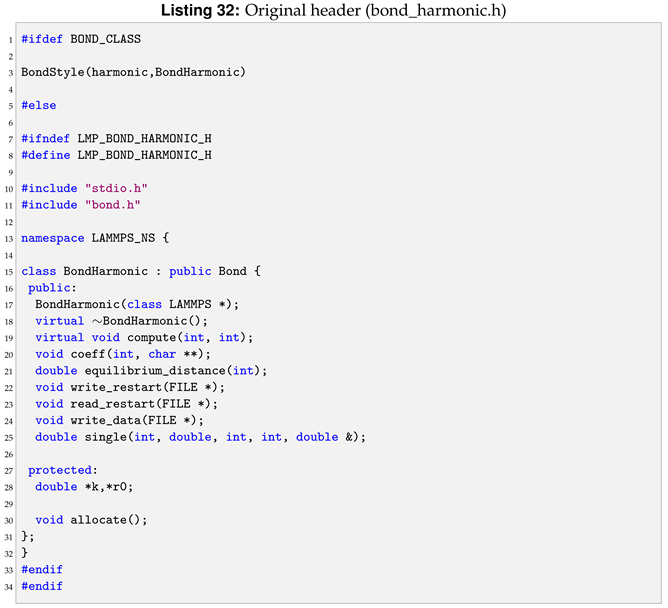The image size is (668, 608).
Task: Click the 'void read_restart(FILE *);' line
Action: tap(126, 404)
